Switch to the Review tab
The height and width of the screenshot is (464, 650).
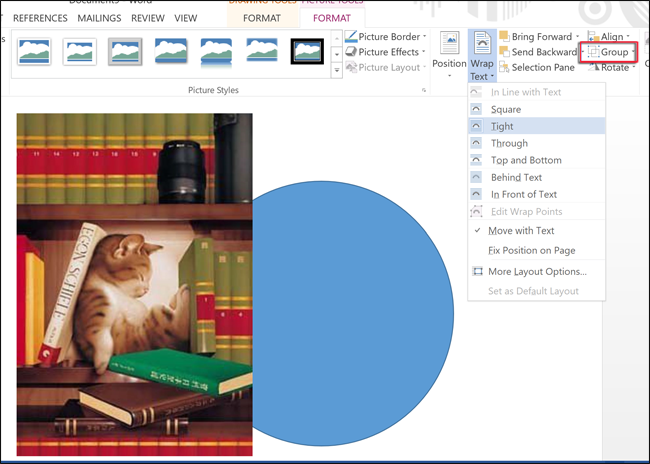coord(148,18)
